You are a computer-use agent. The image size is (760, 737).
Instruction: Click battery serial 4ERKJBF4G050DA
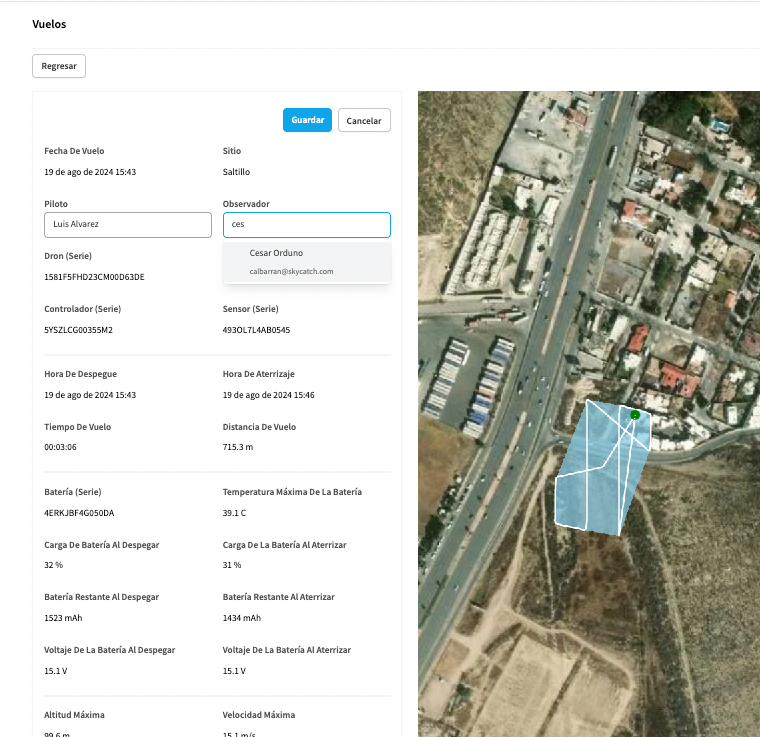[x=79, y=513]
